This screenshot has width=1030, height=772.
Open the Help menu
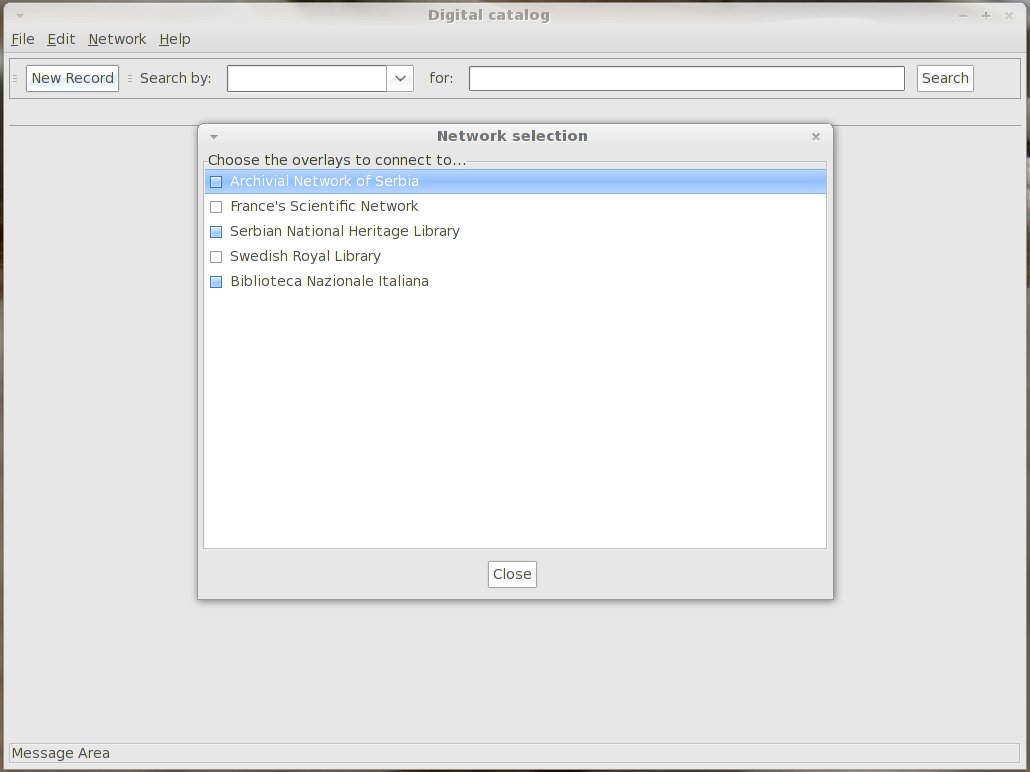[175, 39]
